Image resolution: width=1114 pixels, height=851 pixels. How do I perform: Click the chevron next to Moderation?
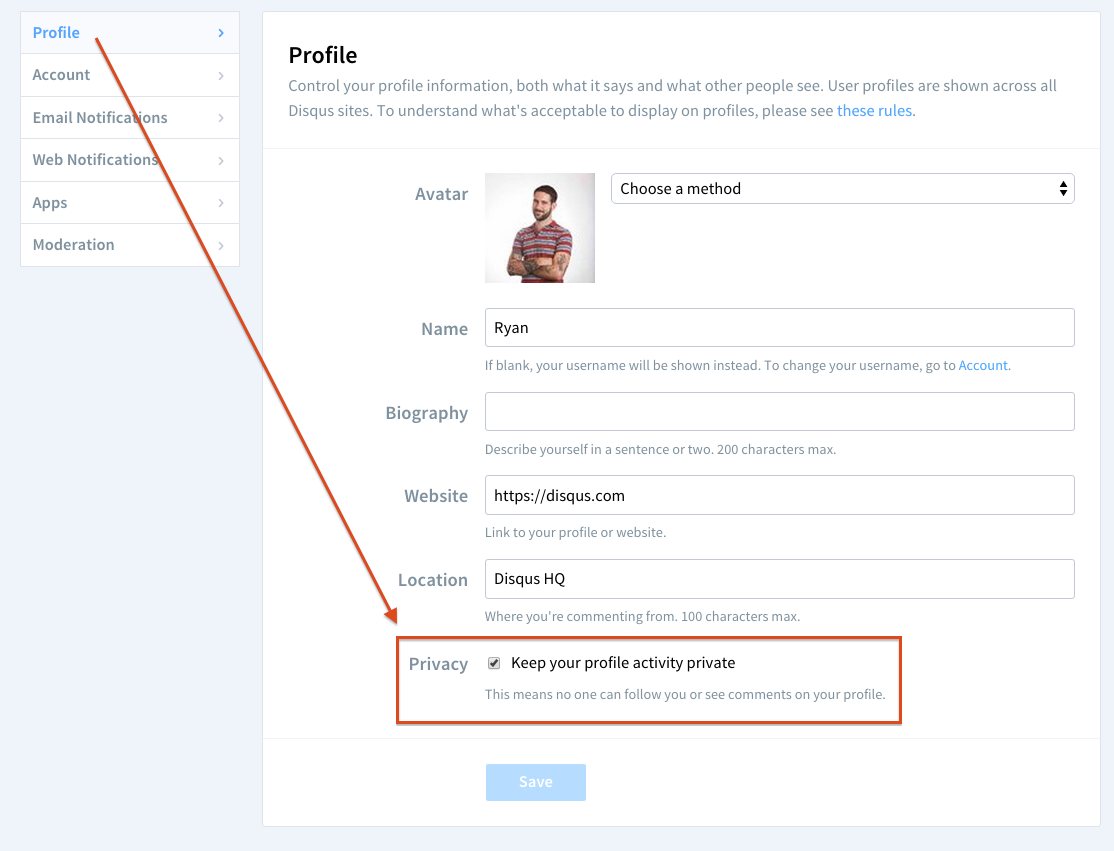pos(221,246)
